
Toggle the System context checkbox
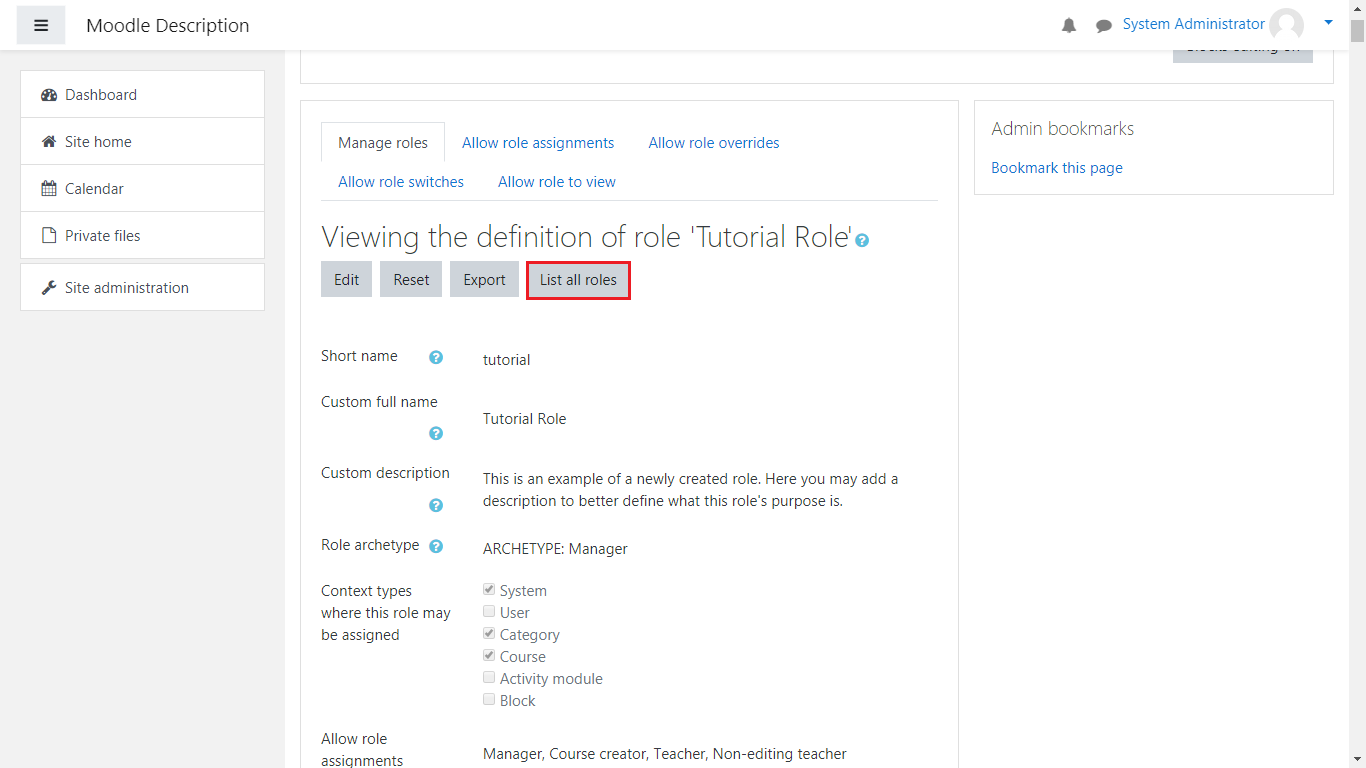(489, 590)
